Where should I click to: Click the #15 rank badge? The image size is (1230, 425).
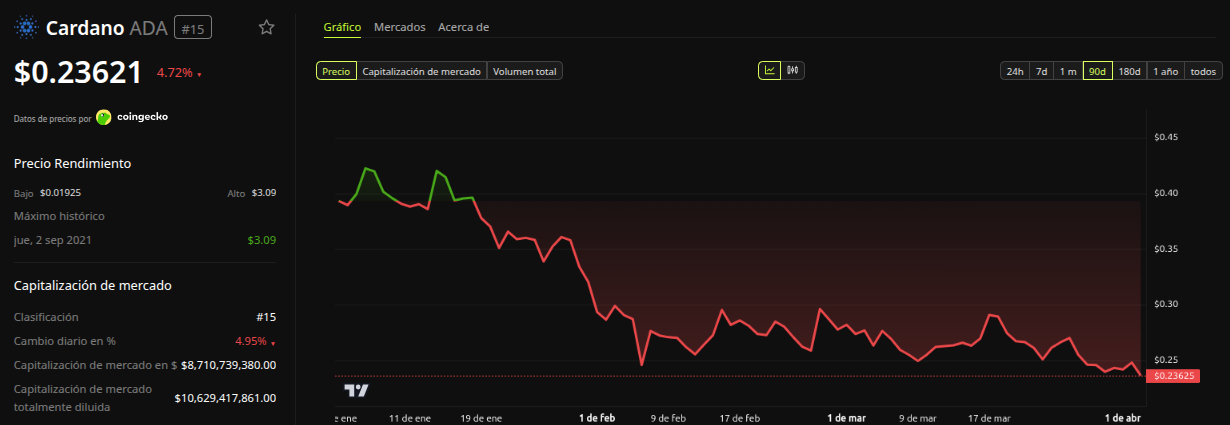193,29
